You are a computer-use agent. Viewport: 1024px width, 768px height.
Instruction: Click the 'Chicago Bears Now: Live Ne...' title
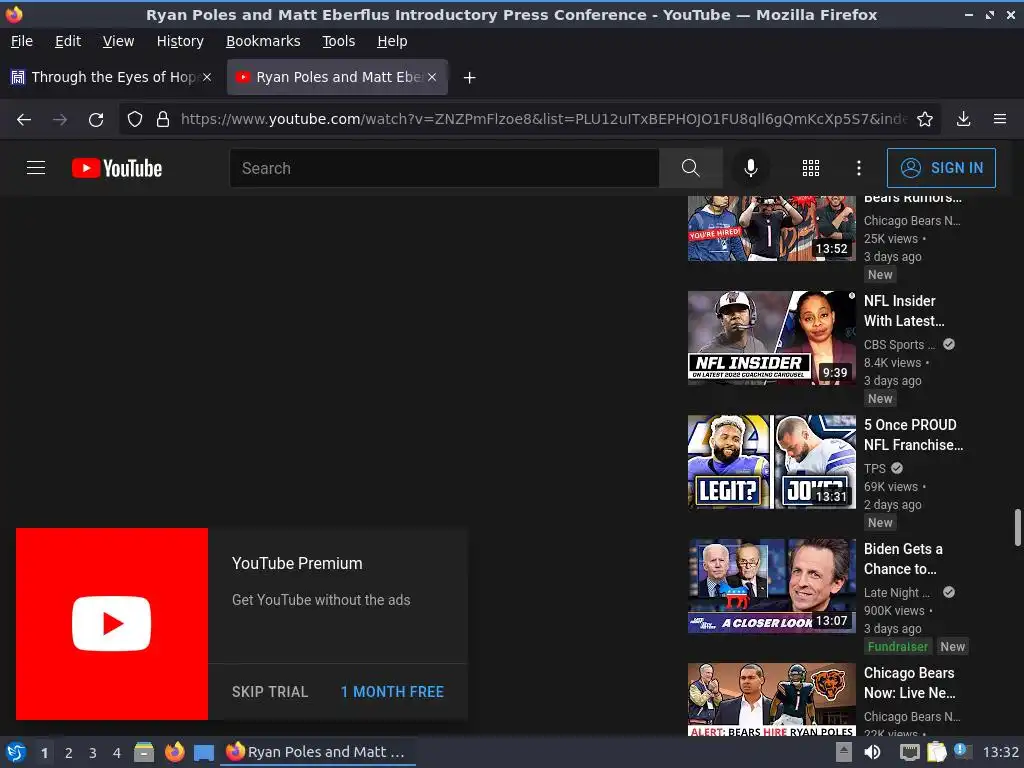[x=909, y=683]
